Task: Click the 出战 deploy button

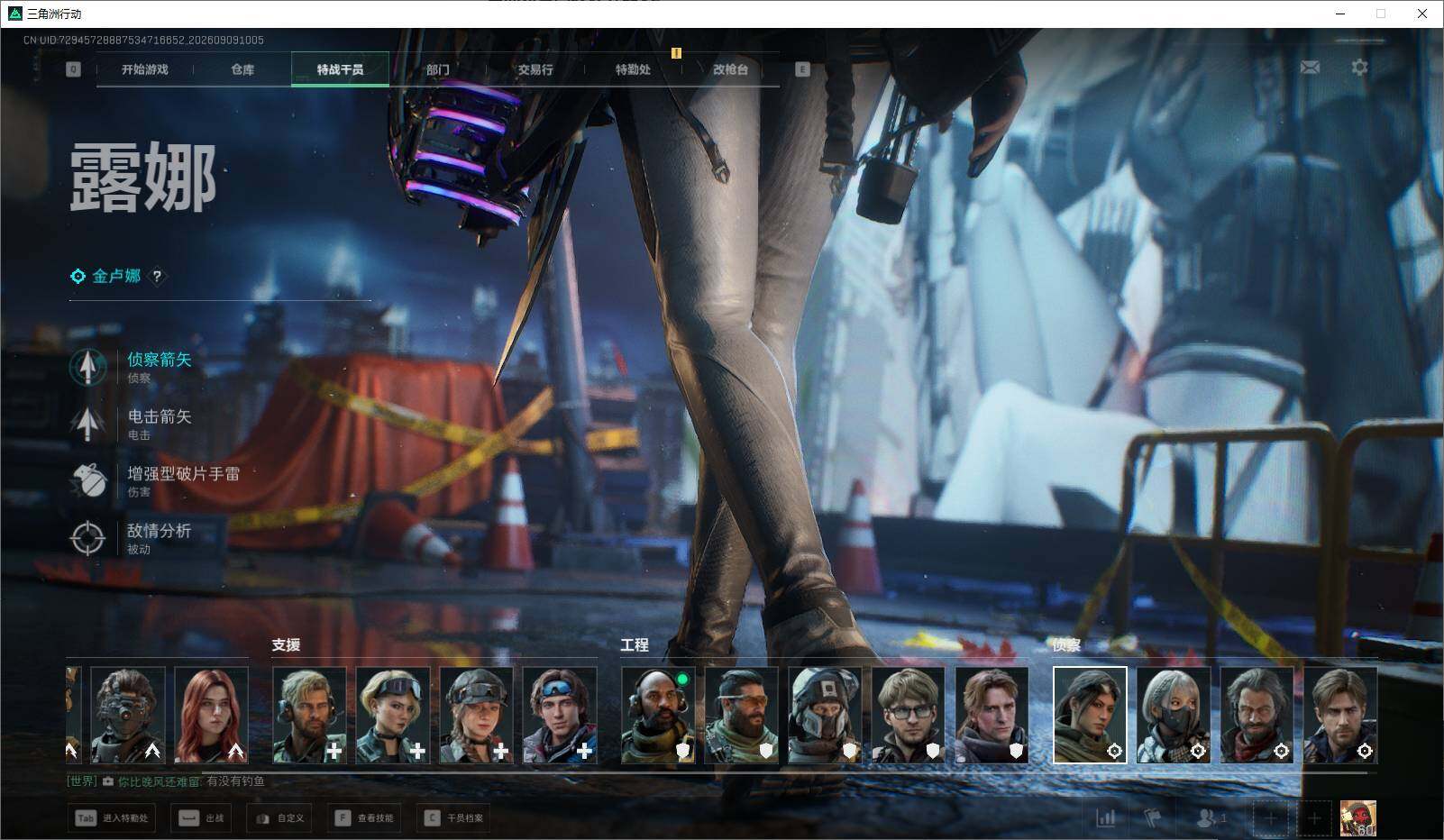Action: coord(201,817)
